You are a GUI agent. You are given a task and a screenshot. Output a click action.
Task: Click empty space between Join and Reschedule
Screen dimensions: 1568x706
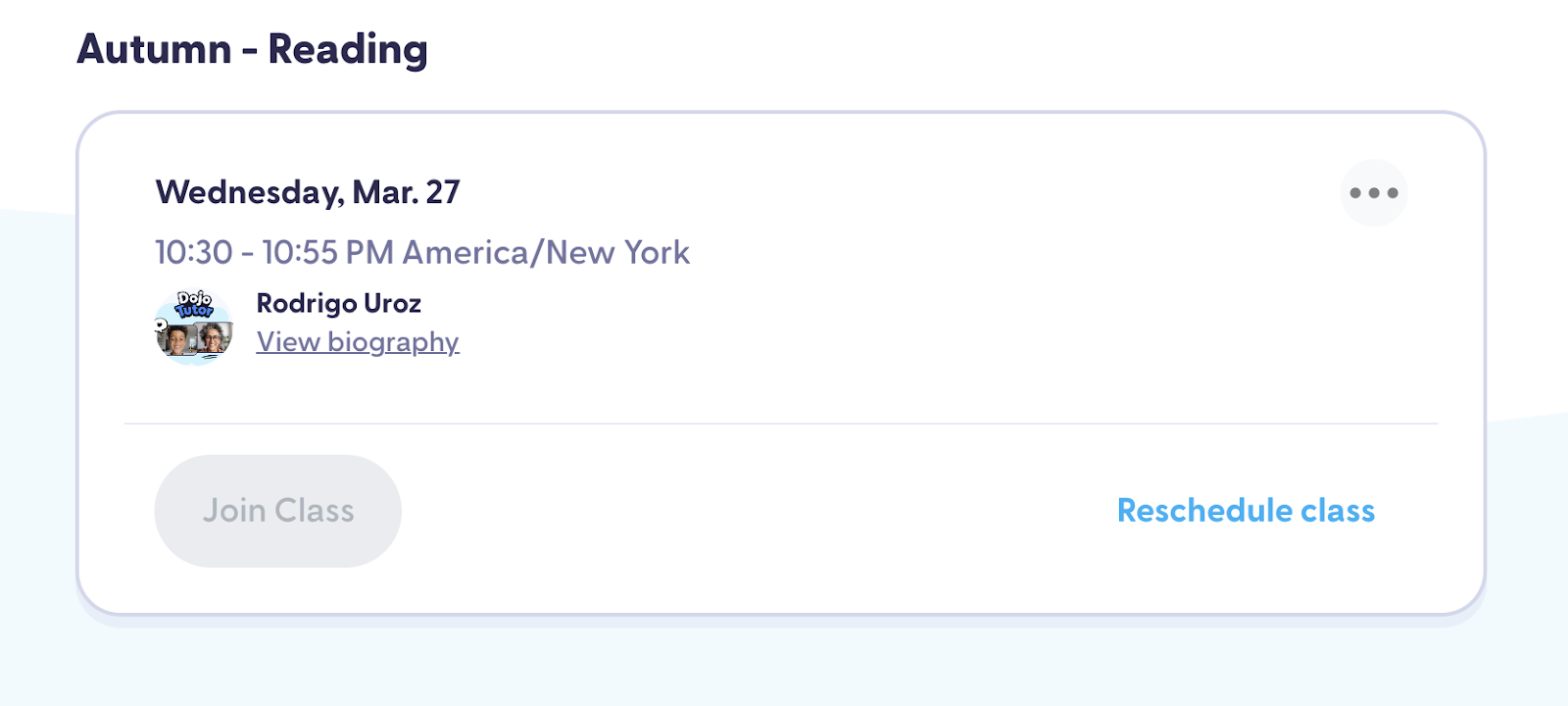click(x=755, y=511)
